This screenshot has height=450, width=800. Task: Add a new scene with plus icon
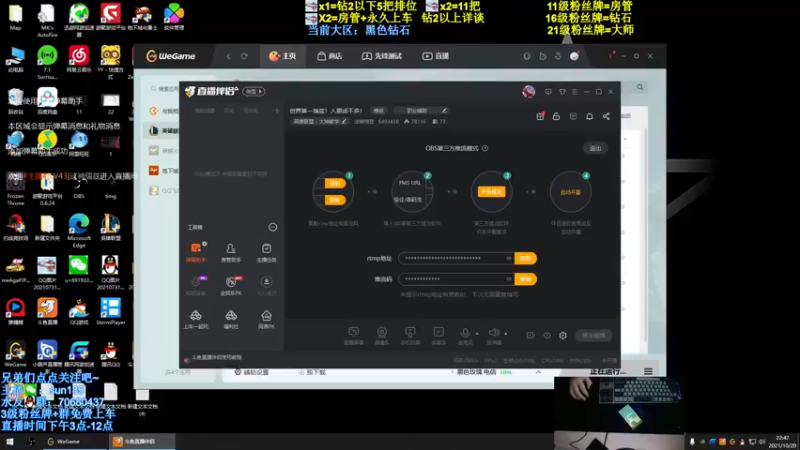pos(277,110)
